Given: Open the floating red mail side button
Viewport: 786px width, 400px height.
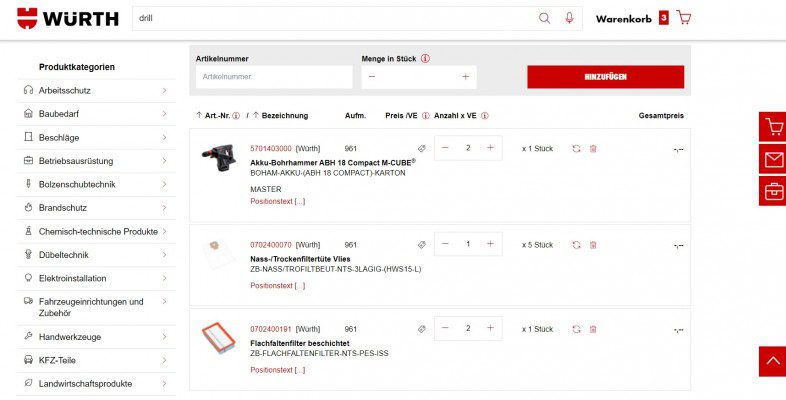Looking at the screenshot, I should point(773,159).
